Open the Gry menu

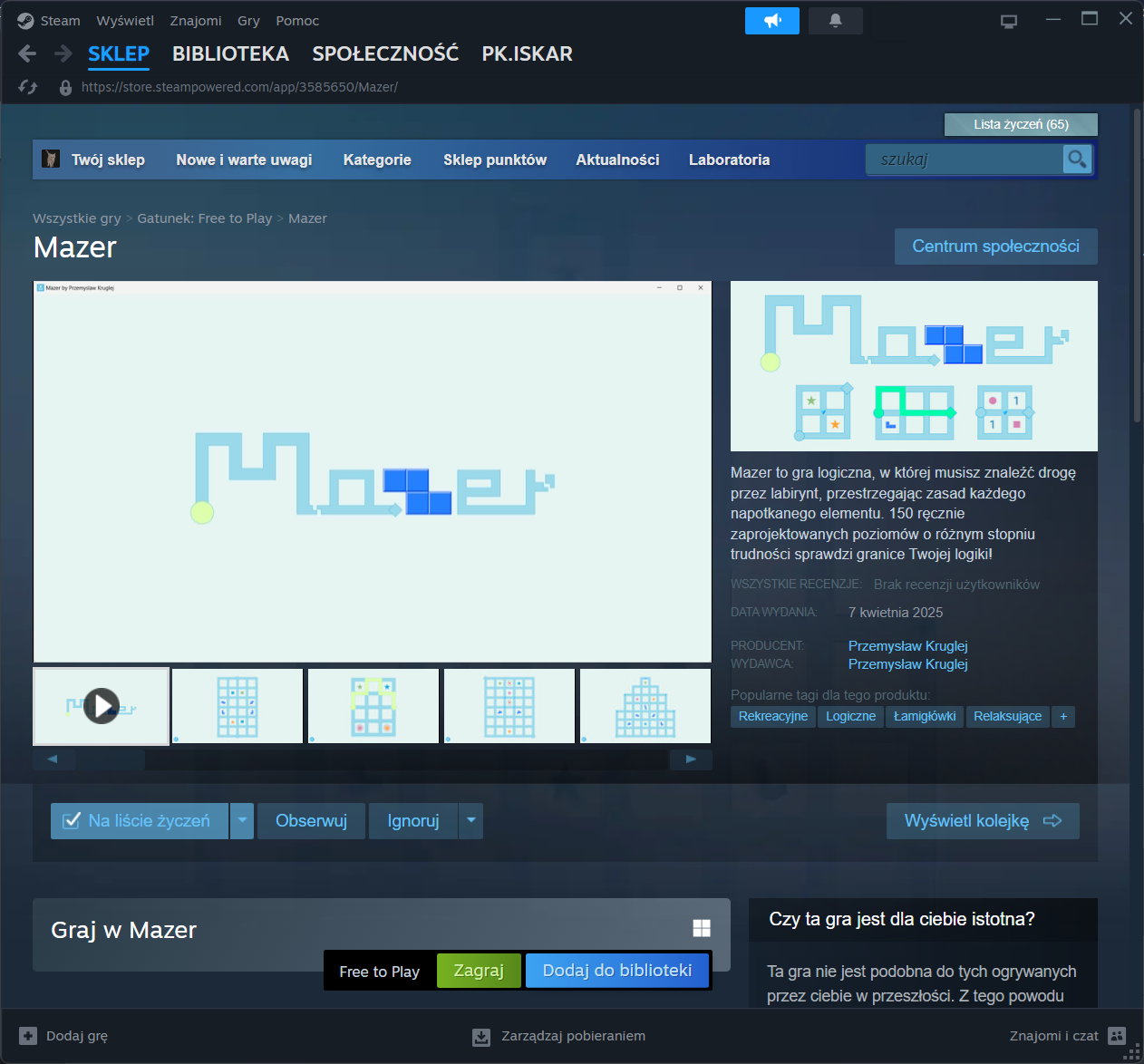click(248, 21)
